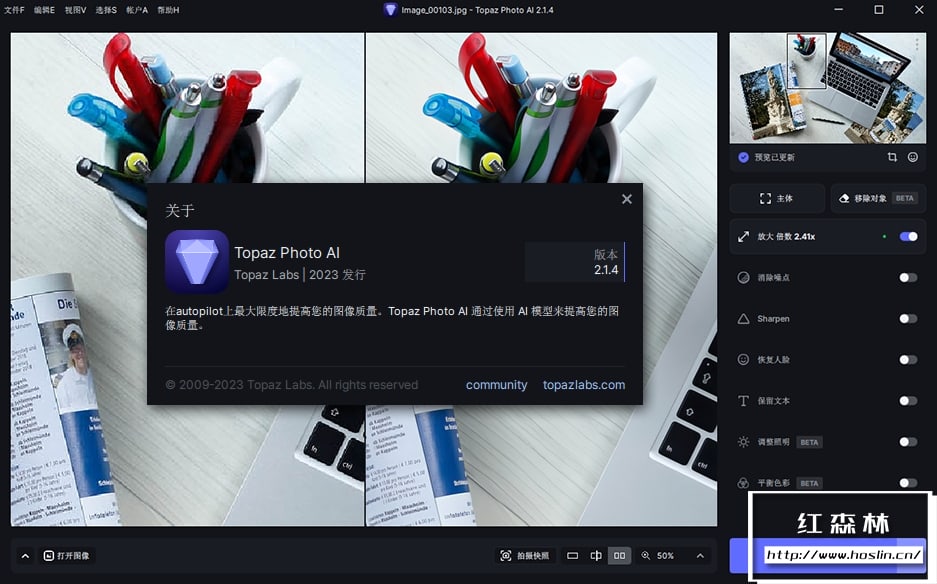The image size is (937, 584).
Task: Click the 版本 2.1.4 version box
Action: coord(575,262)
